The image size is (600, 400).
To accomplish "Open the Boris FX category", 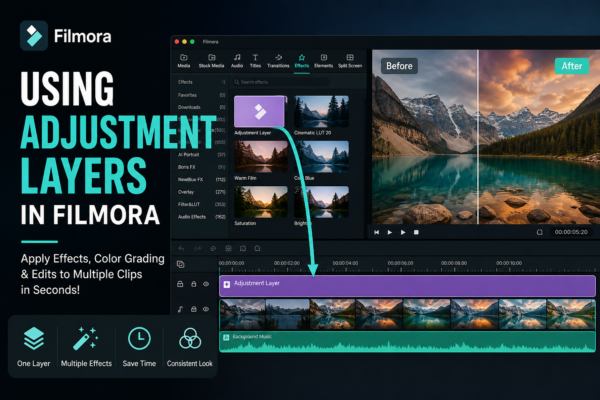I will click(201, 167).
